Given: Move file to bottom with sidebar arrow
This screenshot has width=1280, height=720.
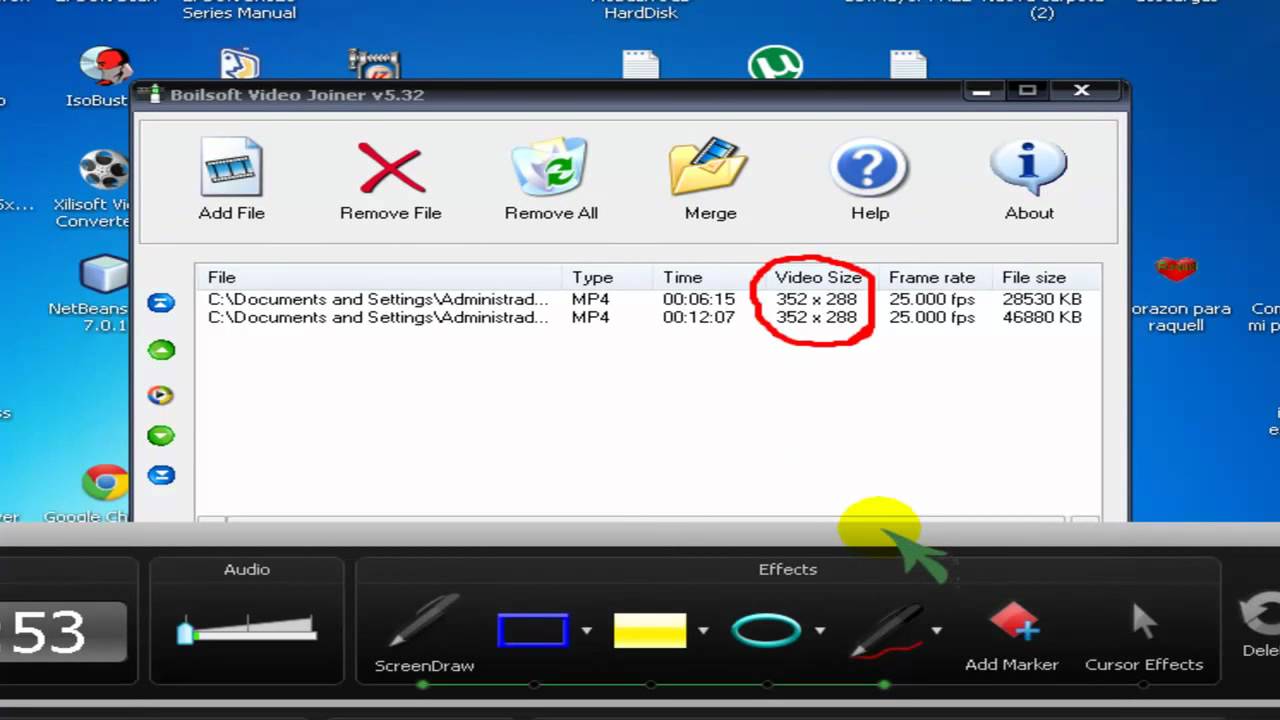Looking at the screenshot, I should [161, 476].
